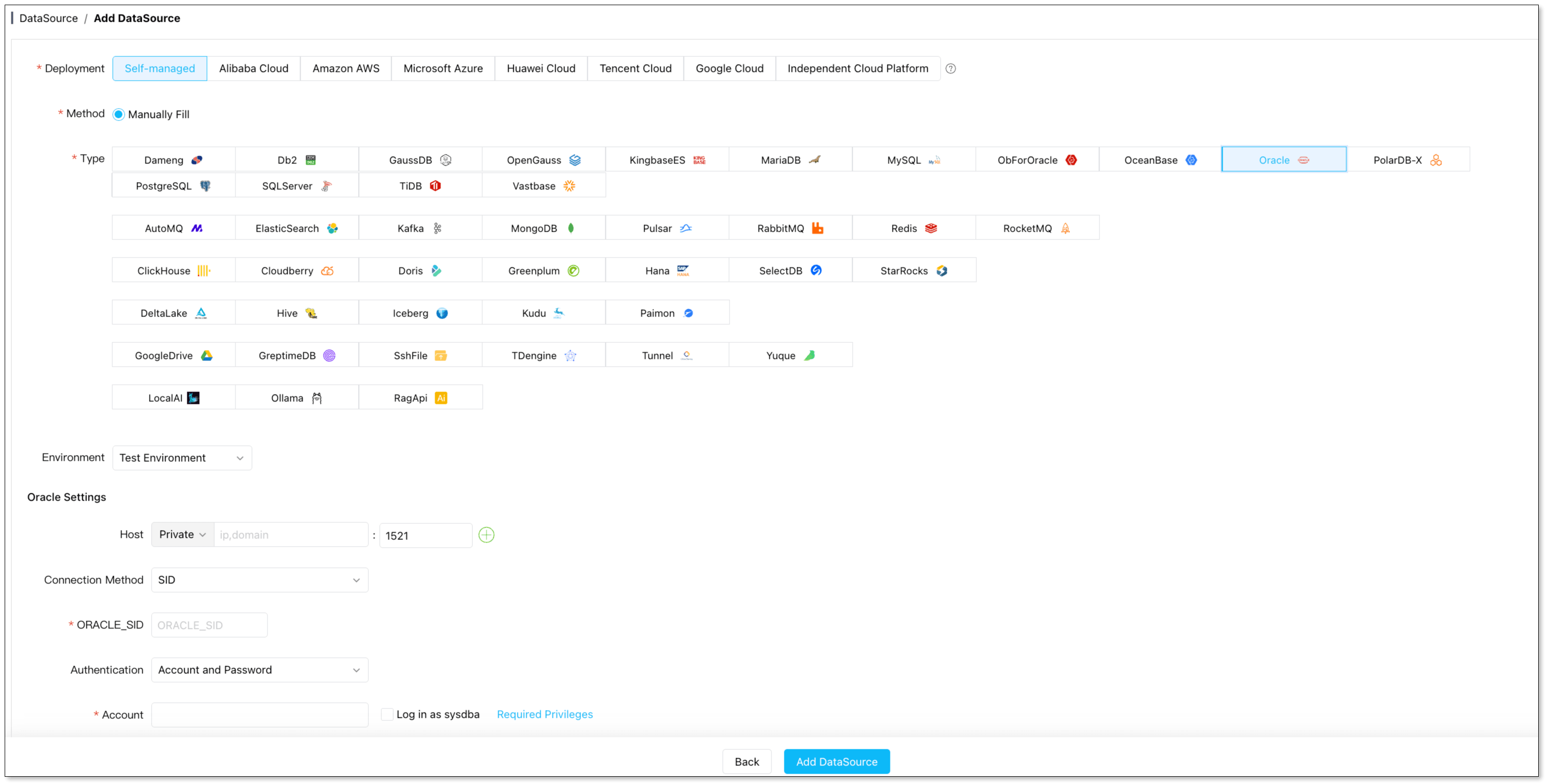Open the Required Privileges link

tap(544, 714)
